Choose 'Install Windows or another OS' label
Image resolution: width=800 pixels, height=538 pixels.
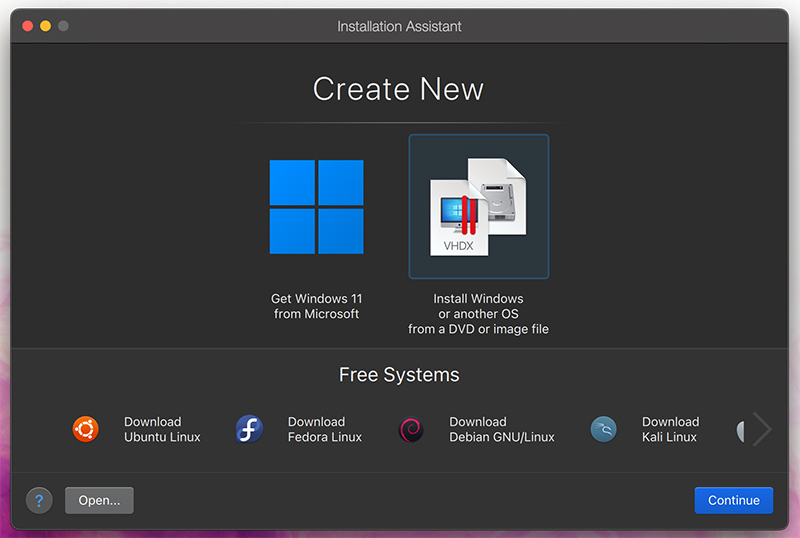pyautogui.click(x=479, y=313)
